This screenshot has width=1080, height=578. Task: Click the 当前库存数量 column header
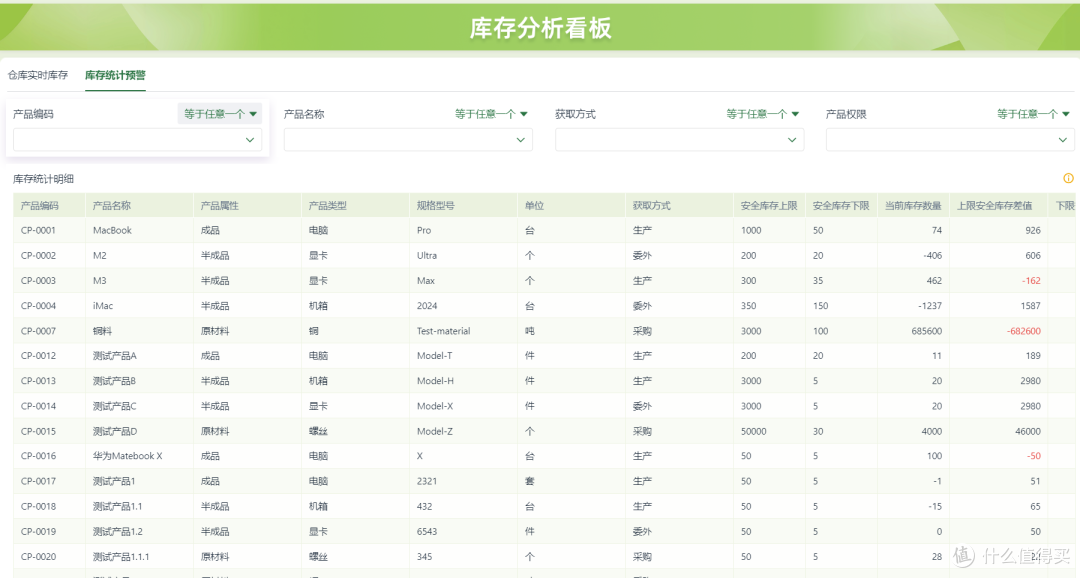[913, 205]
